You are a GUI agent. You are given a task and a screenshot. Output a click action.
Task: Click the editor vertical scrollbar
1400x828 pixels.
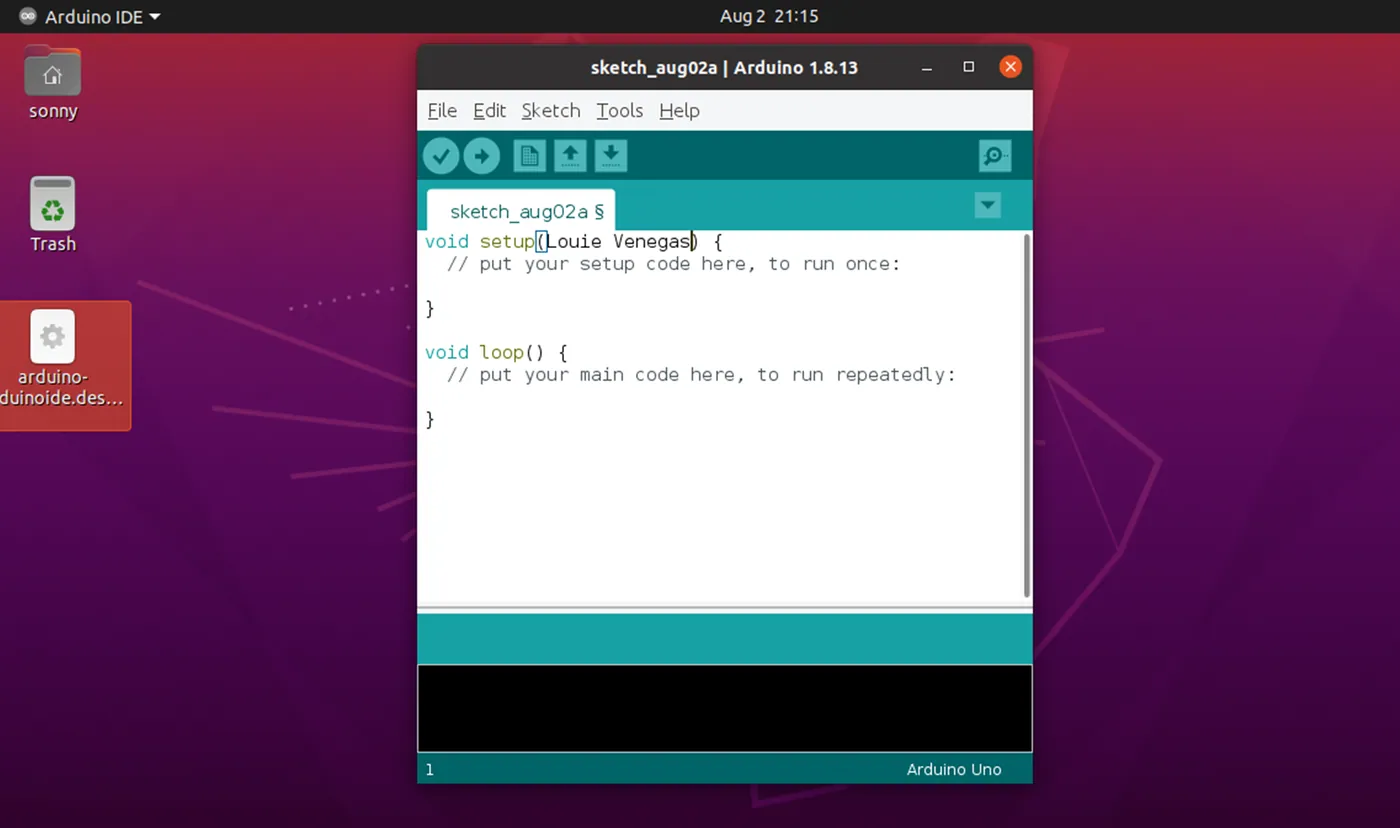(x=1027, y=415)
